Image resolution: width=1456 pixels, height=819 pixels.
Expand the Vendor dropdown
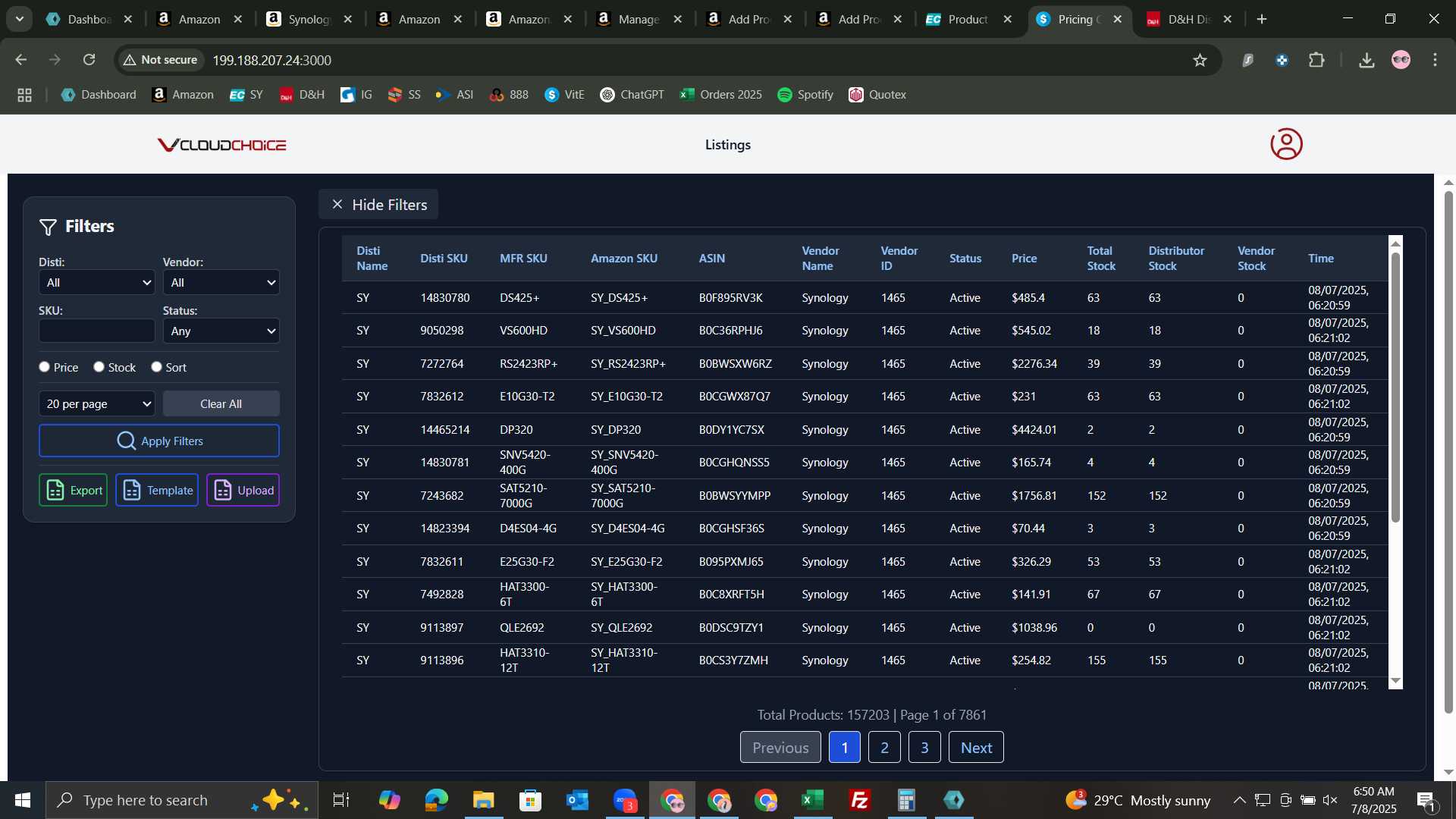(x=221, y=282)
